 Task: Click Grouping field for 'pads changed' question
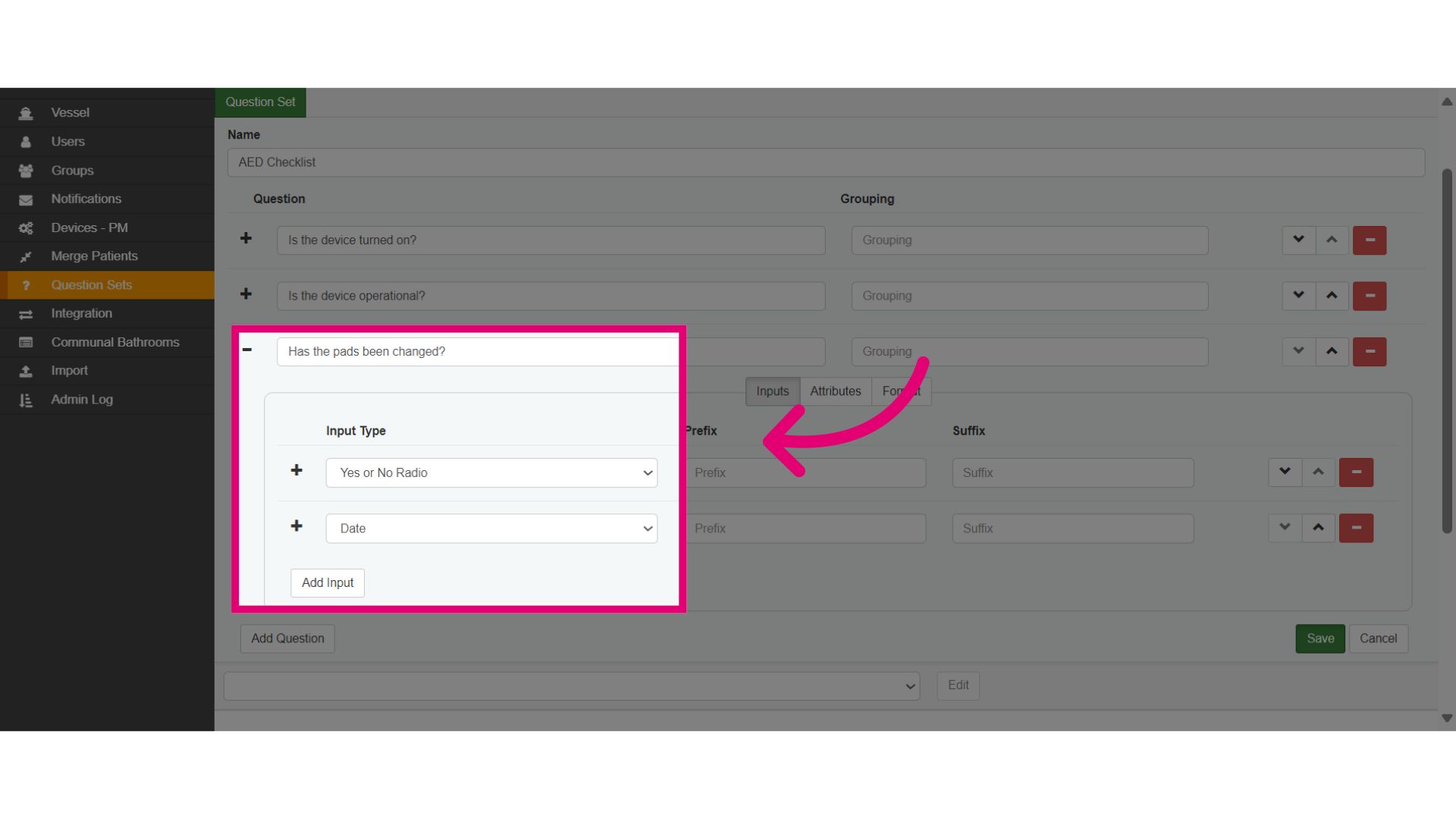pos(1029,352)
